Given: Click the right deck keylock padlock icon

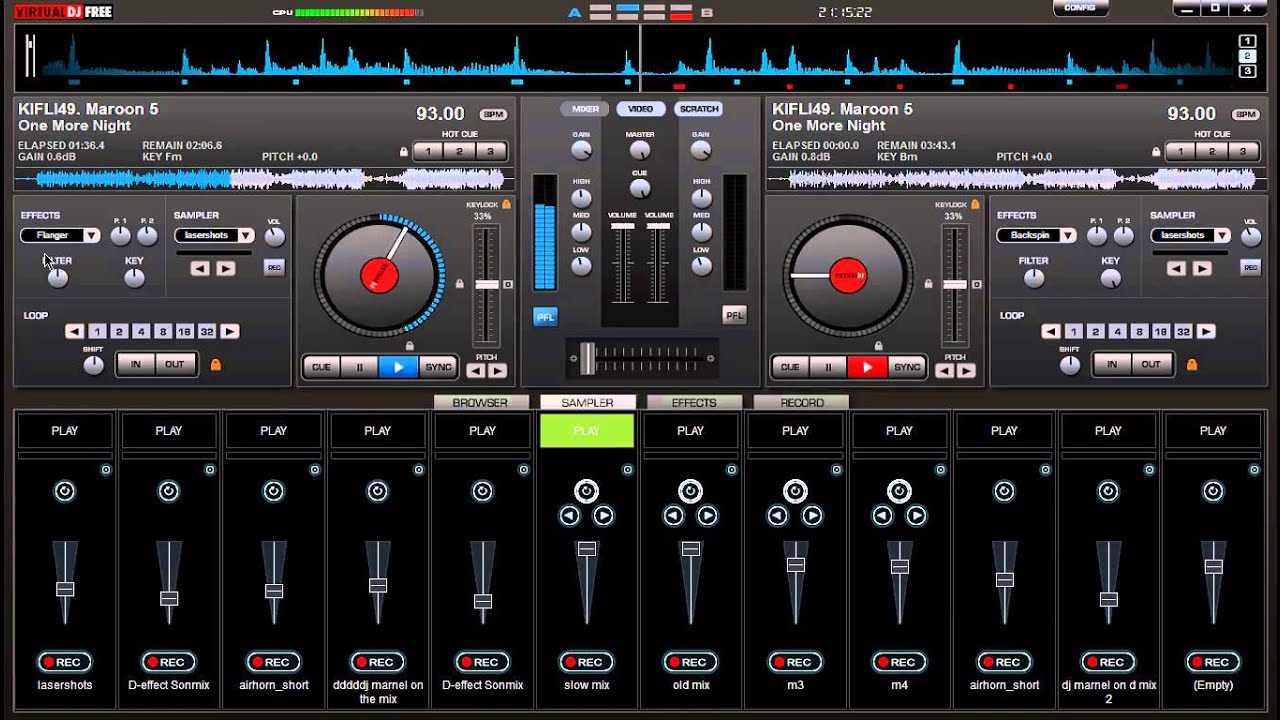Looking at the screenshot, I should [x=976, y=204].
